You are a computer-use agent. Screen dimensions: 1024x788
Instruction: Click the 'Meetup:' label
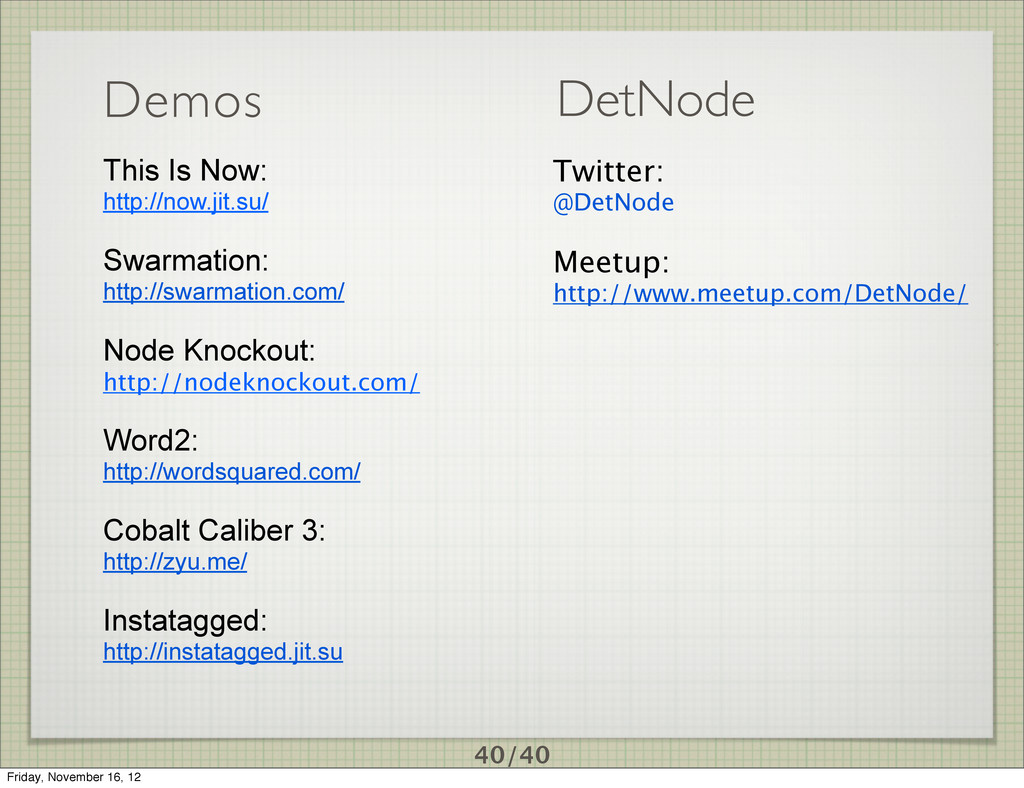click(611, 262)
